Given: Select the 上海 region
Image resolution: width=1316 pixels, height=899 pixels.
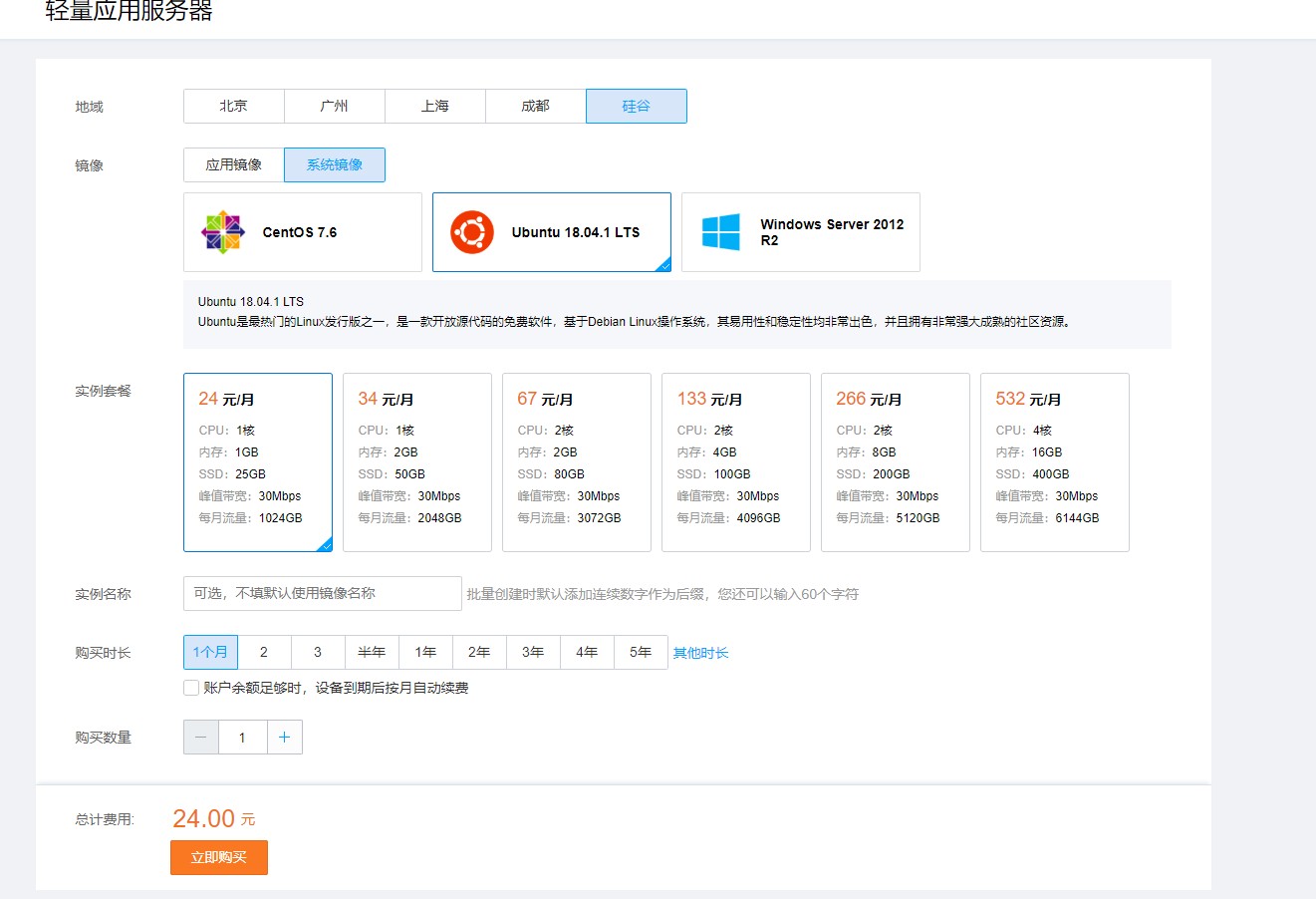Looking at the screenshot, I should pyautogui.click(x=435, y=106).
